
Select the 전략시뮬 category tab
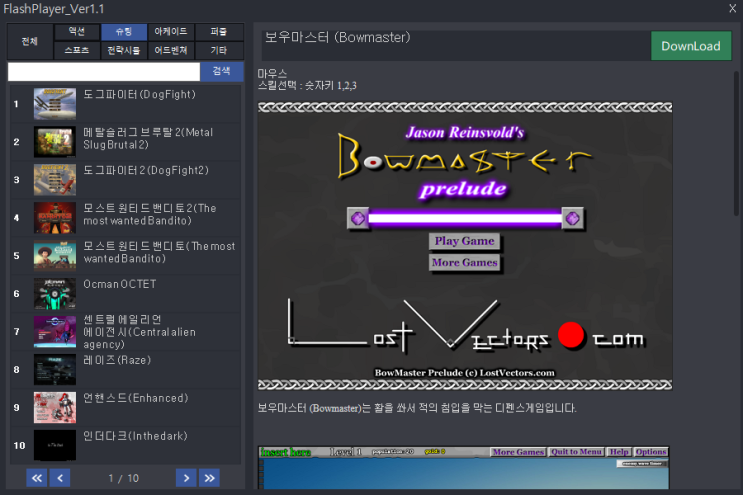coord(124,50)
